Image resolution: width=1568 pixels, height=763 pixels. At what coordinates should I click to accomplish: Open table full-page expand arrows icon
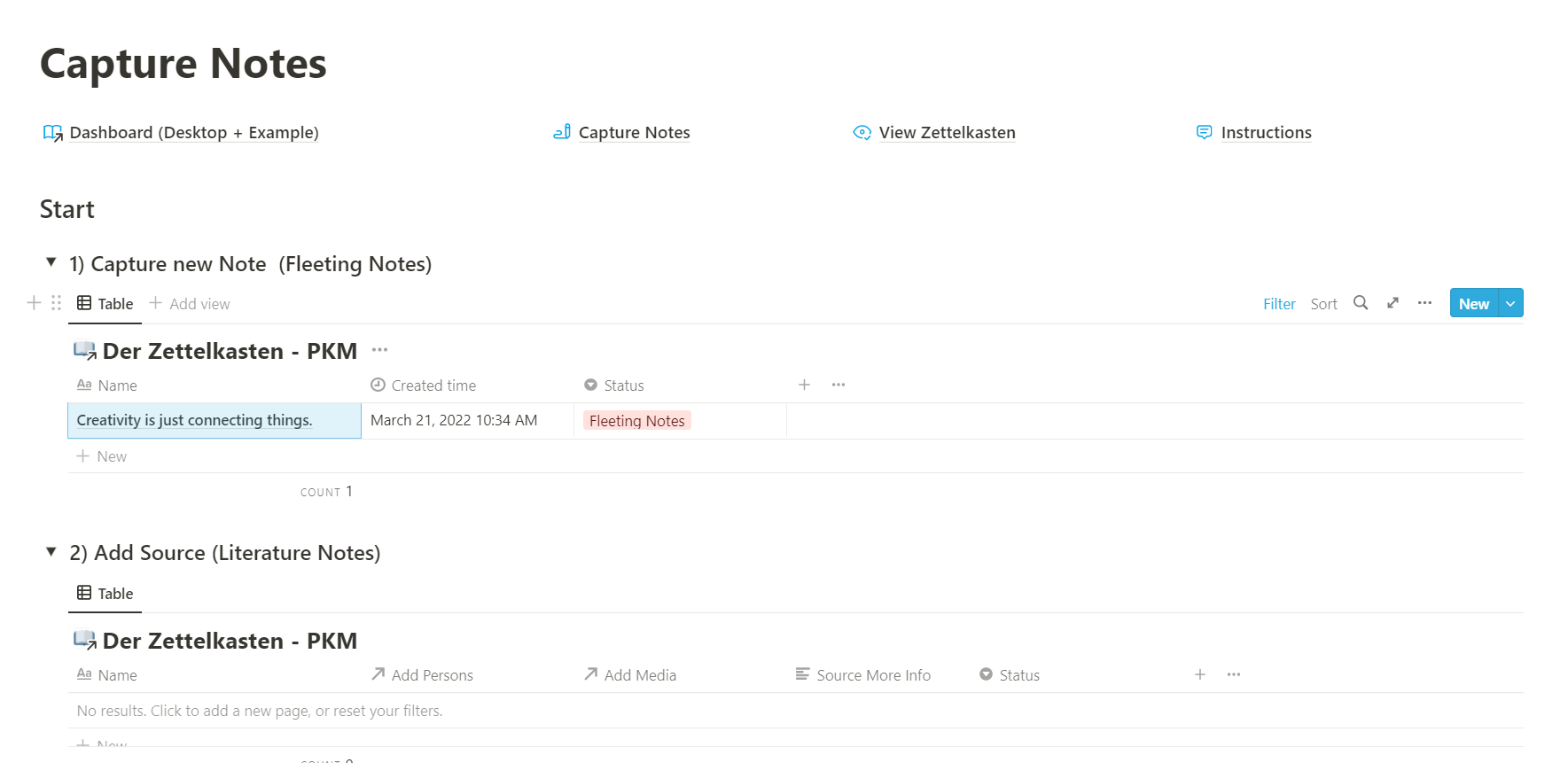(x=1392, y=303)
